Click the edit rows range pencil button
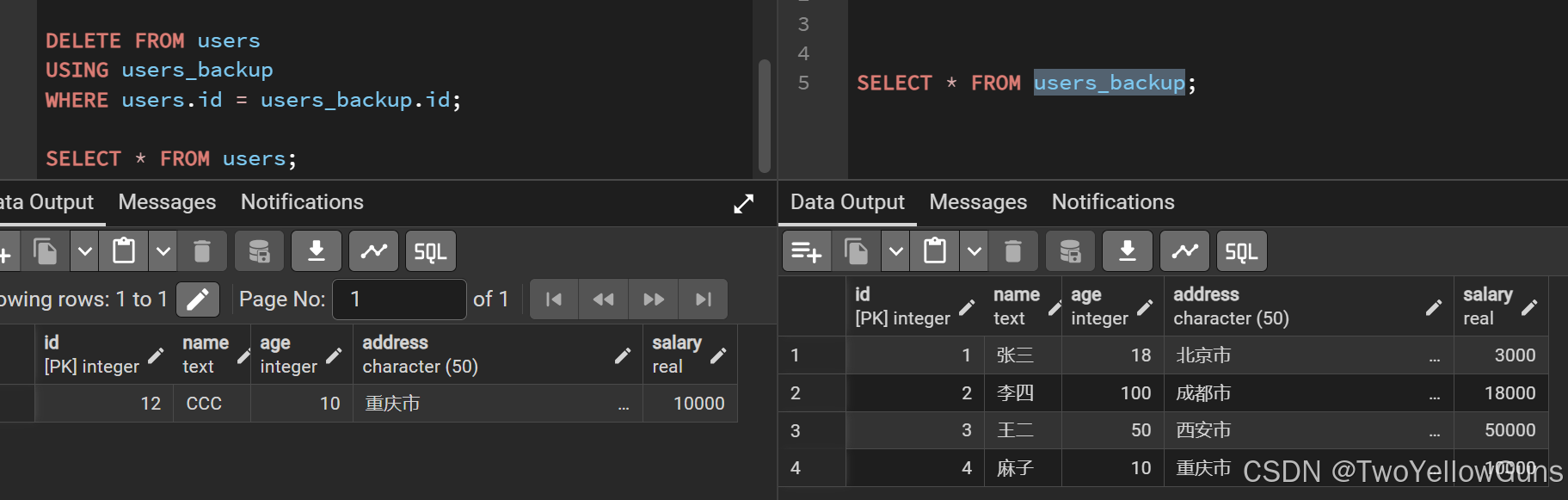This screenshot has width=1568, height=500. click(x=198, y=299)
